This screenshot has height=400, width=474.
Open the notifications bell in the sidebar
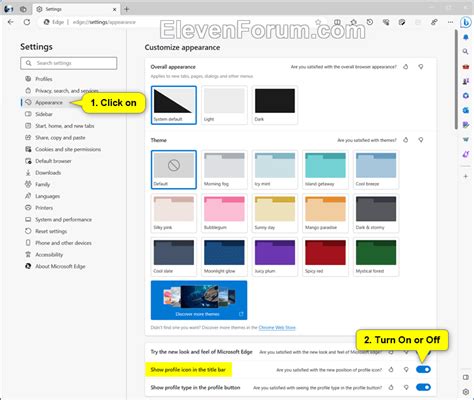(x=466, y=37)
